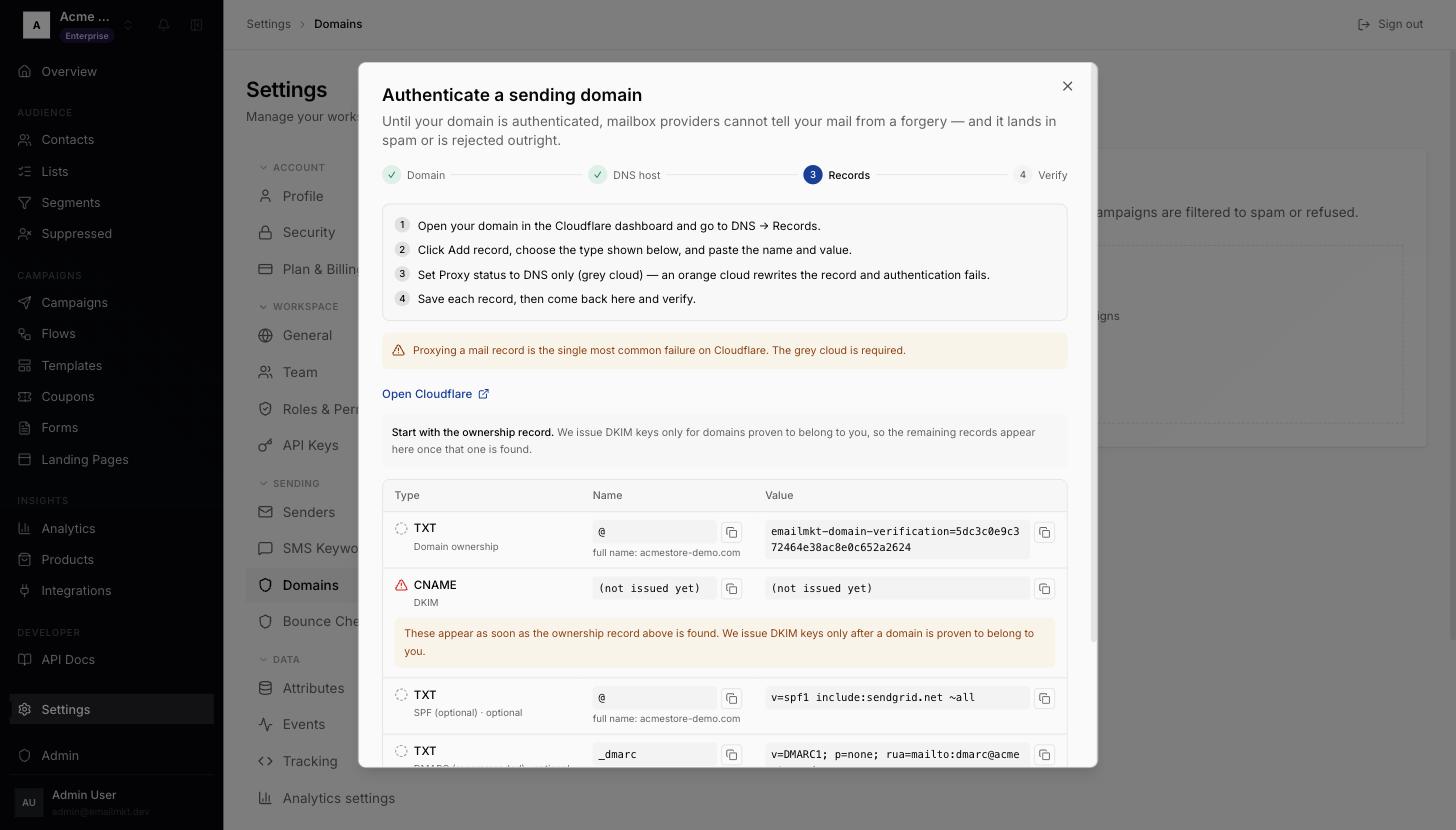Open API Docs in the sidebar
This screenshot has width=1456, height=830.
[x=112, y=660]
